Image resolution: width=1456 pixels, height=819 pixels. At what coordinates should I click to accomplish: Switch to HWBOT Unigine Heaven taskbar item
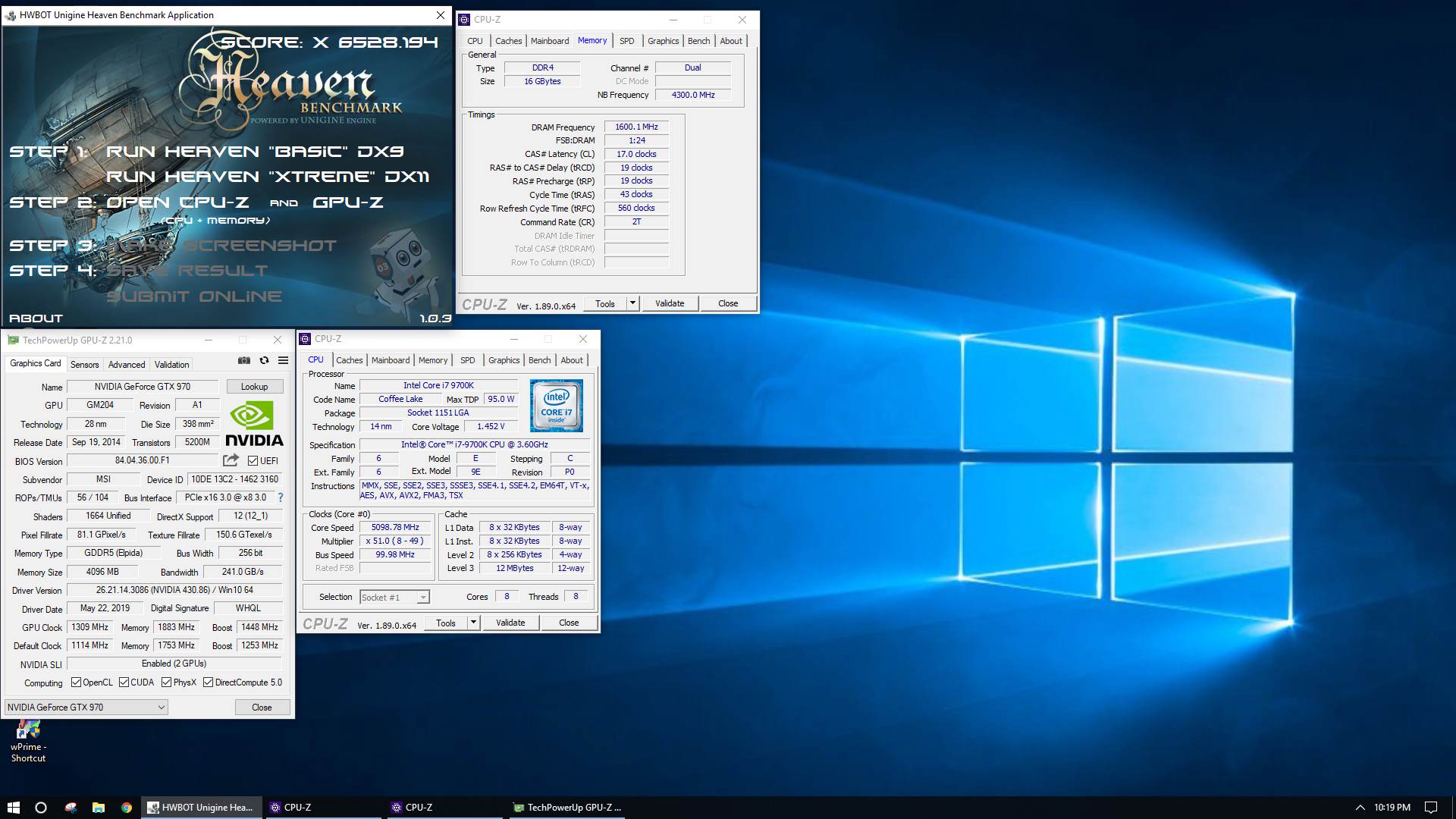201,808
